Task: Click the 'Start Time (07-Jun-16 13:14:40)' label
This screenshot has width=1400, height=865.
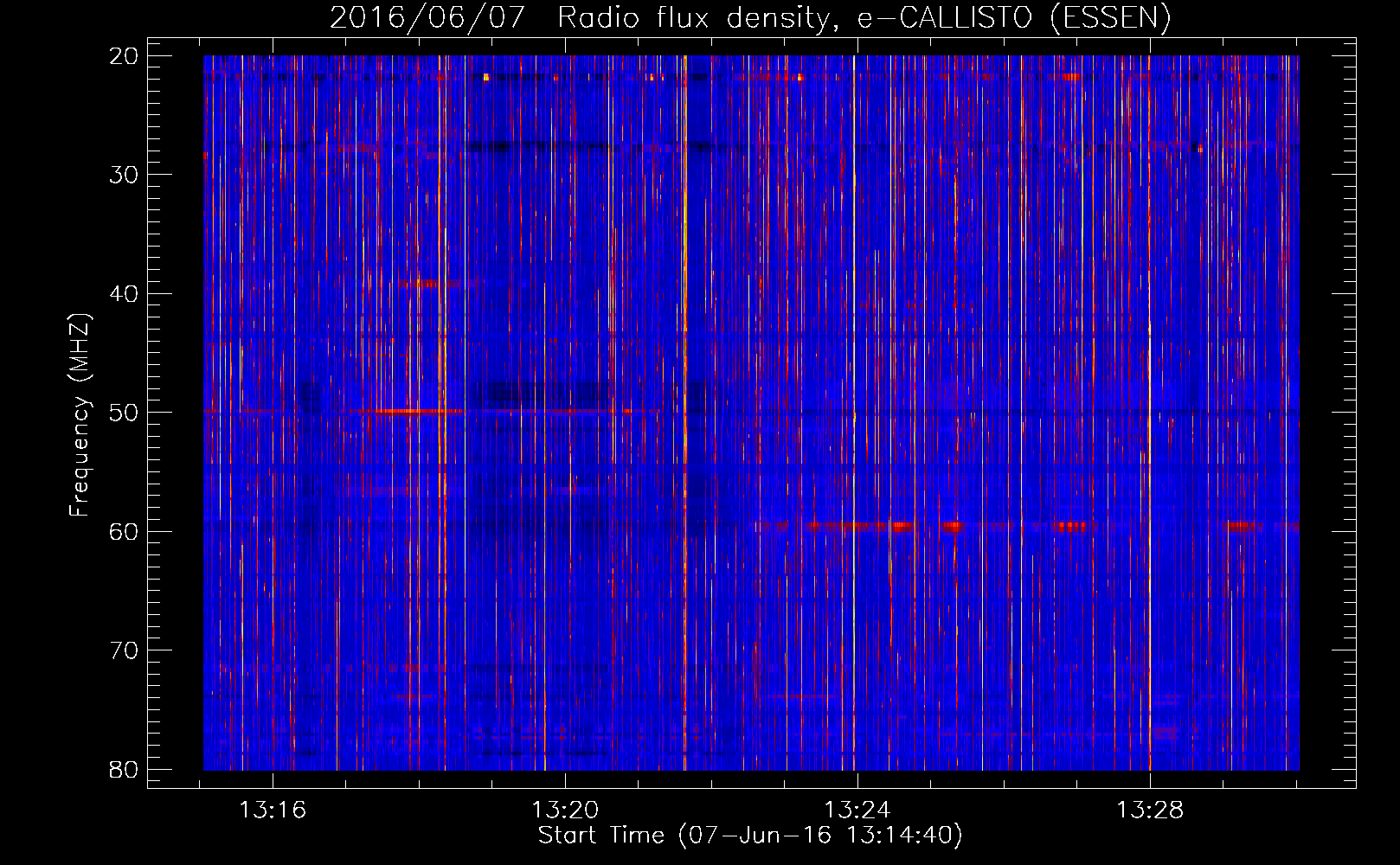Action: point(750,836)
